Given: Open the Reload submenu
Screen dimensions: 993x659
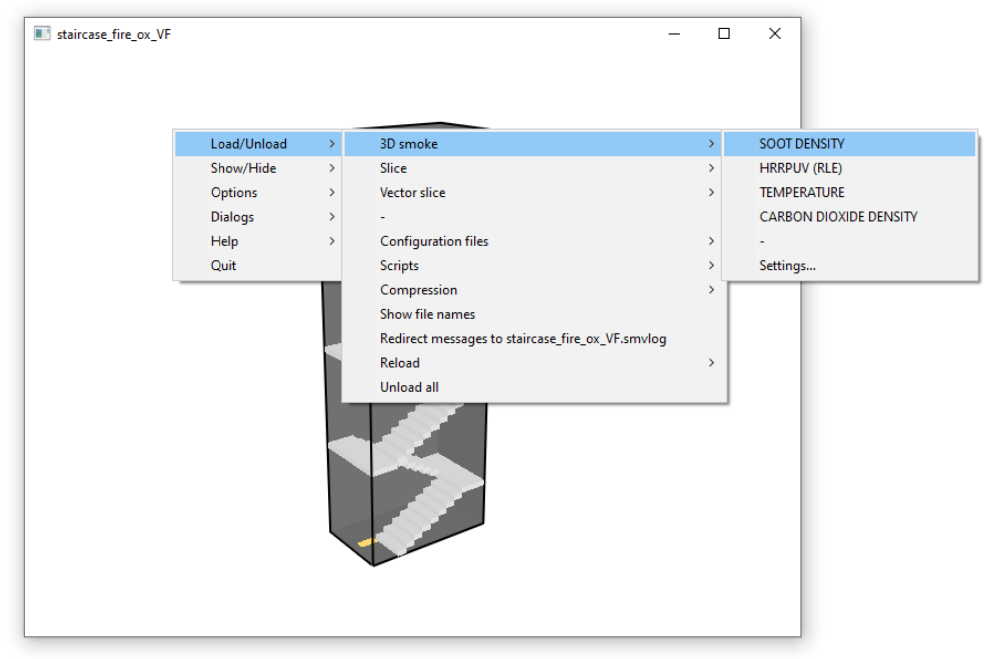Looking at the screenshot, I should point(534,363).
